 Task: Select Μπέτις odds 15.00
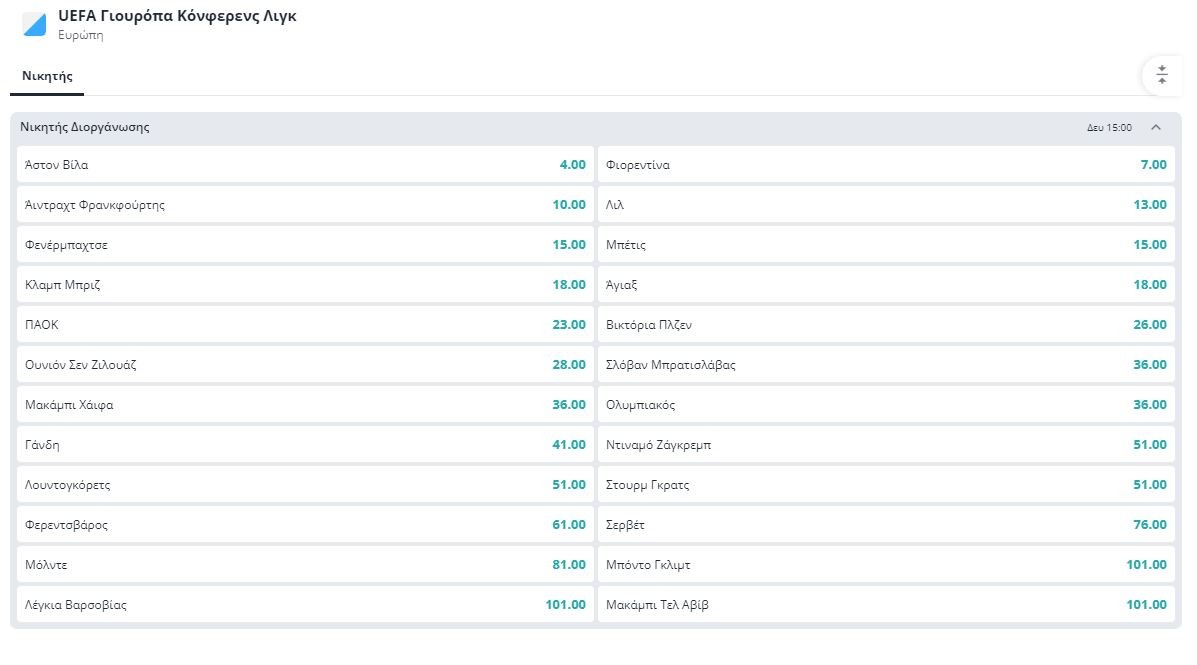click(886, 245)
